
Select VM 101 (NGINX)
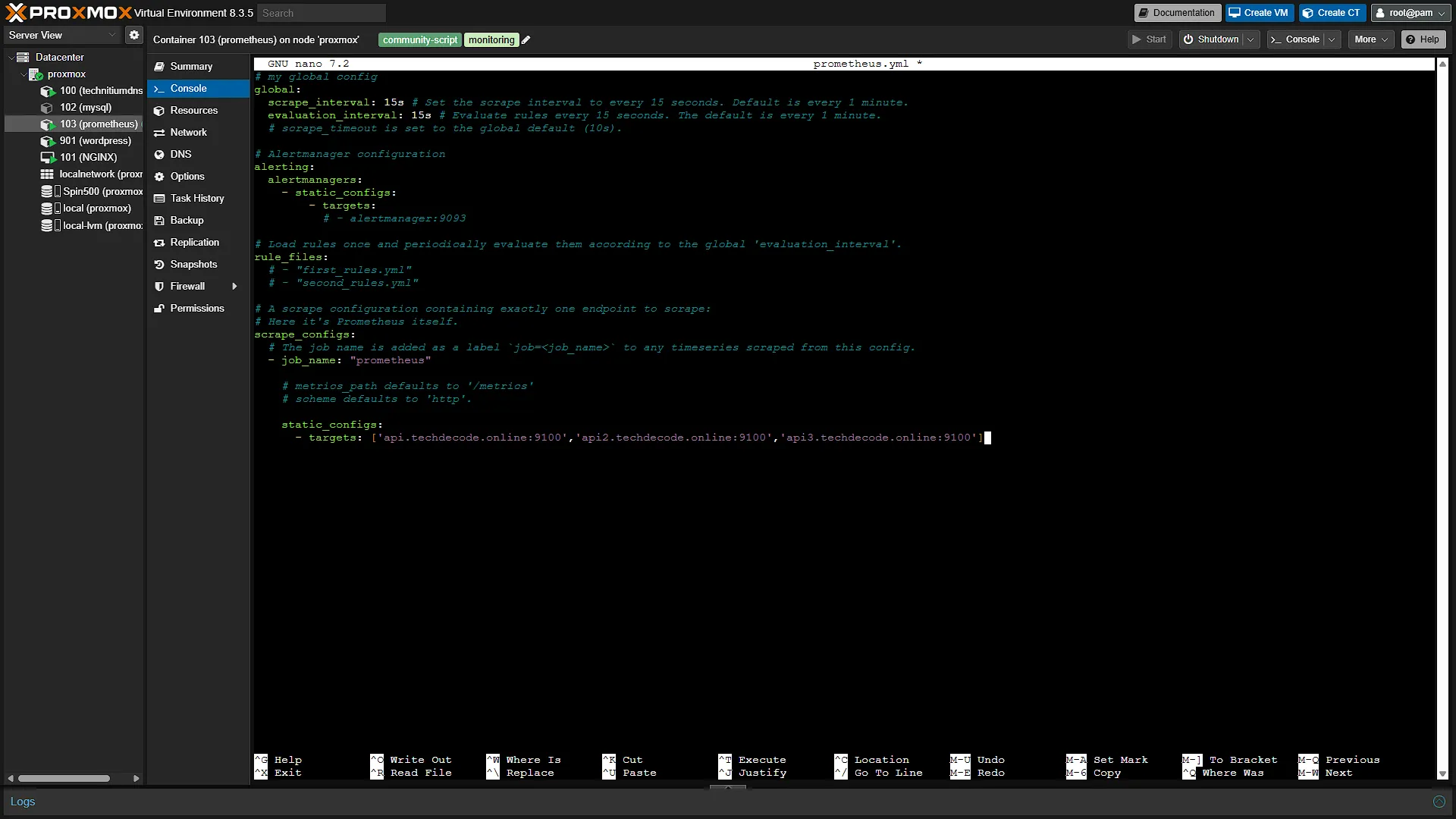coord(79,158)
